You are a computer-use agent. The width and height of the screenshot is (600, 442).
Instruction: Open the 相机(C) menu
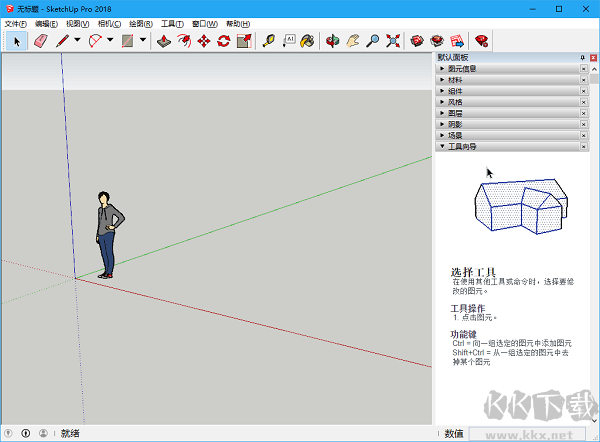[x=109, y=23]
